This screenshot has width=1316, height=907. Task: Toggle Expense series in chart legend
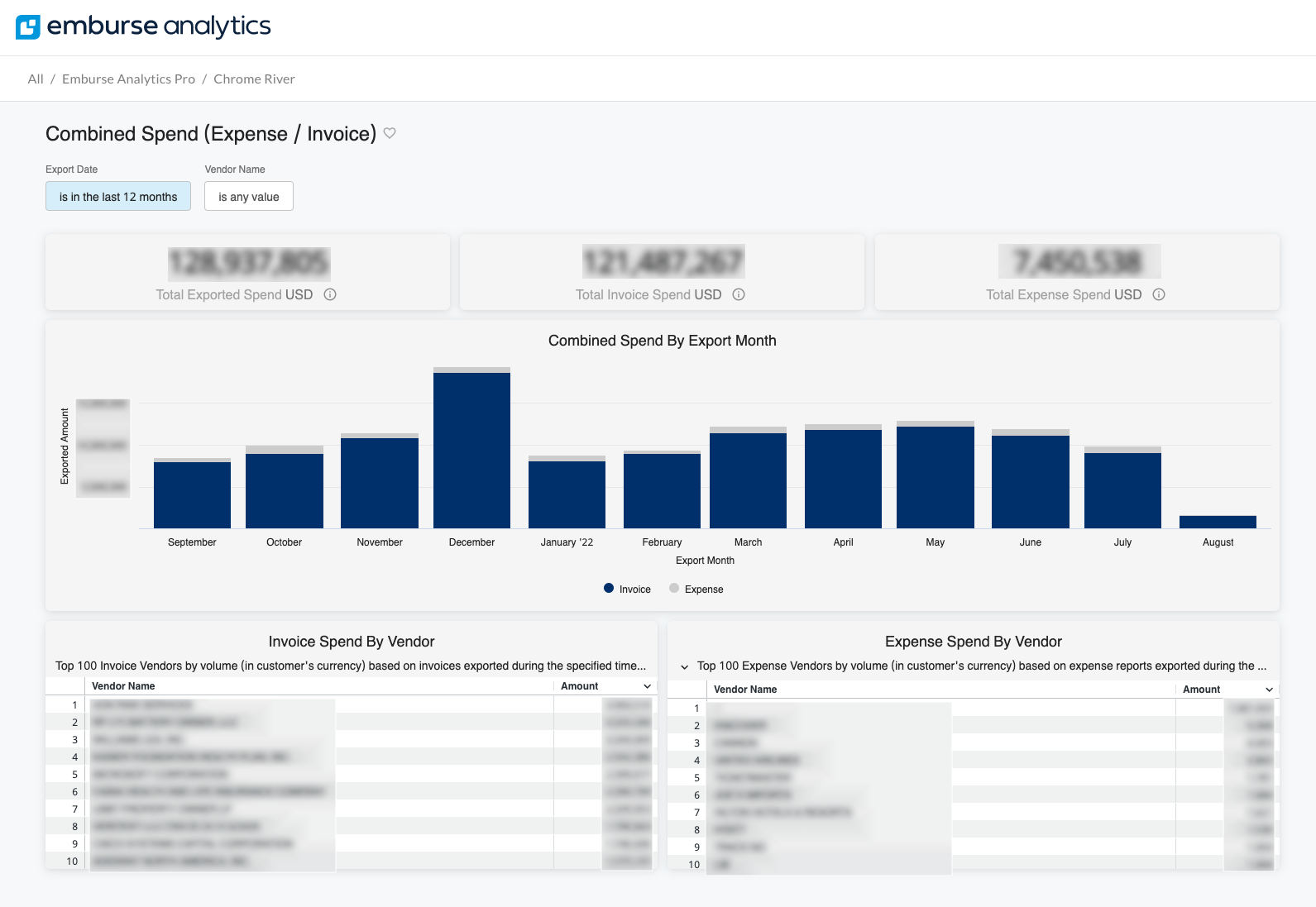pos(696,589)
